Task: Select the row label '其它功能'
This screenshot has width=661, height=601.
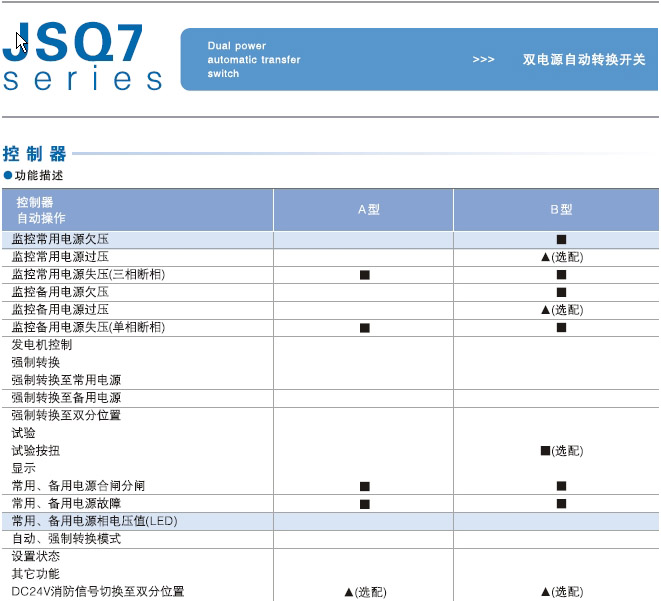Action: pos(36,574)
